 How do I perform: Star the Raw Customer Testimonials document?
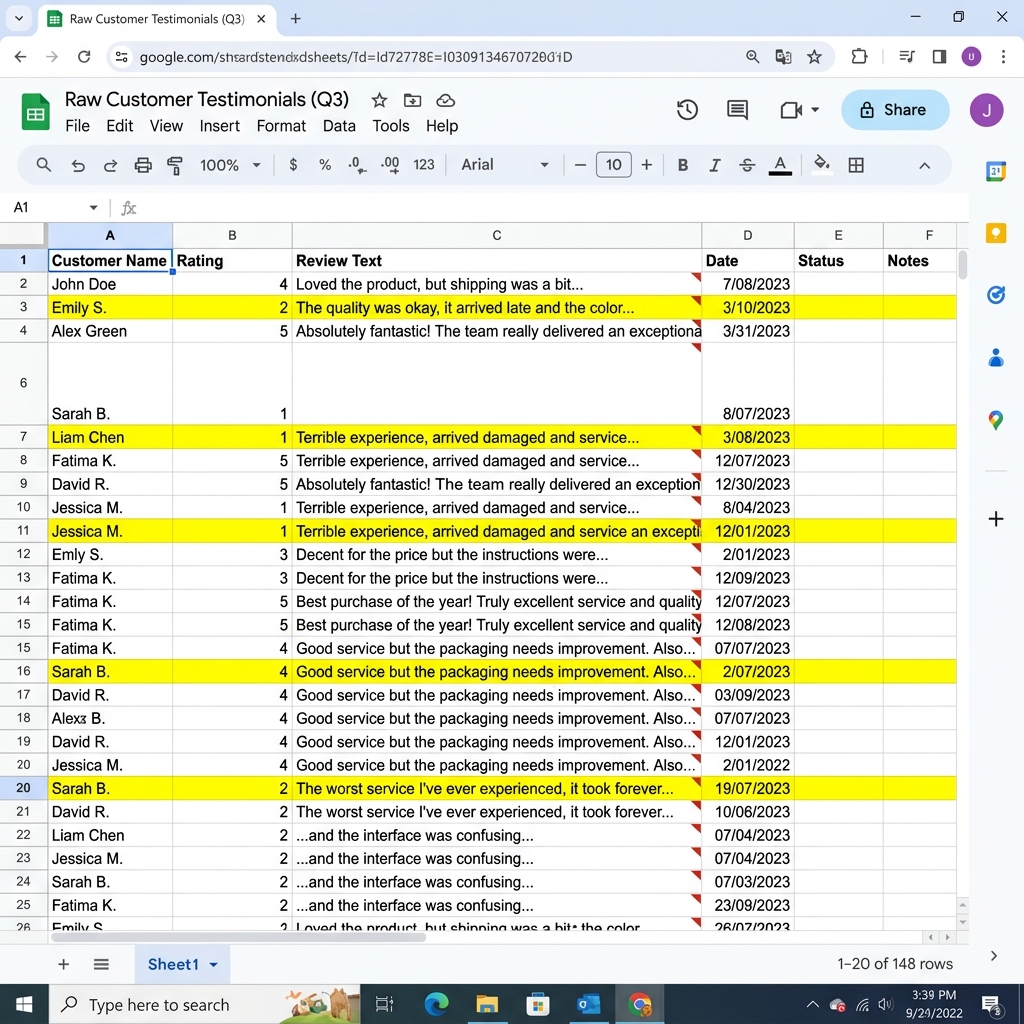pos(379,101)
